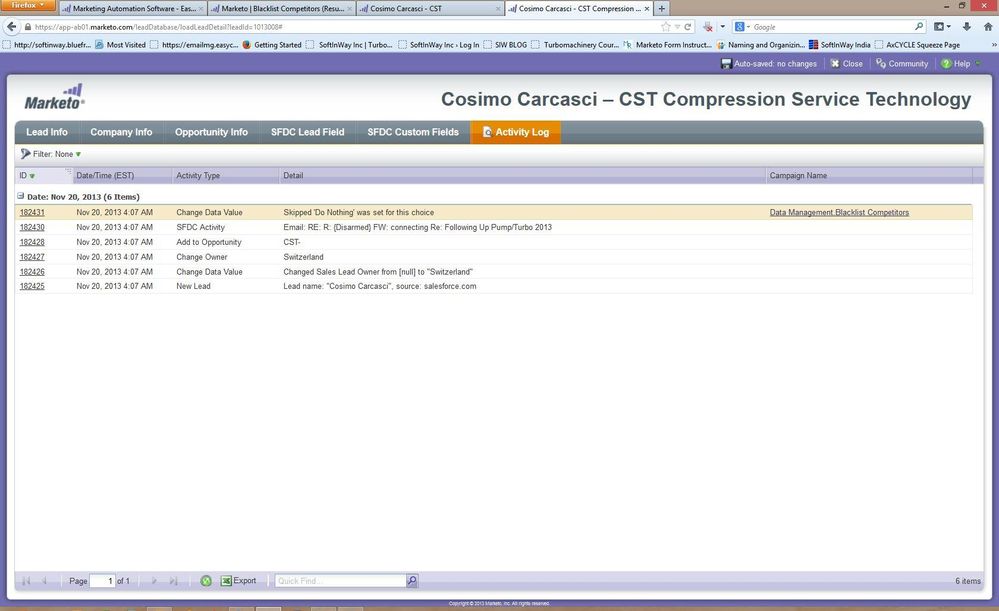
Task: Click the Quick Find search field
Action: point(340,581)
